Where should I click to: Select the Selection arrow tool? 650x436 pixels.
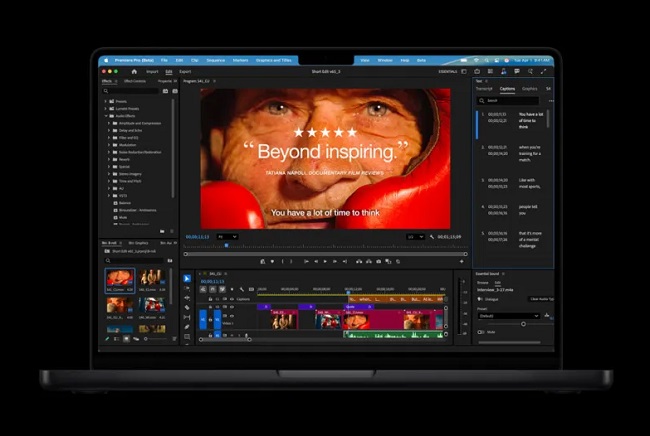187,279
